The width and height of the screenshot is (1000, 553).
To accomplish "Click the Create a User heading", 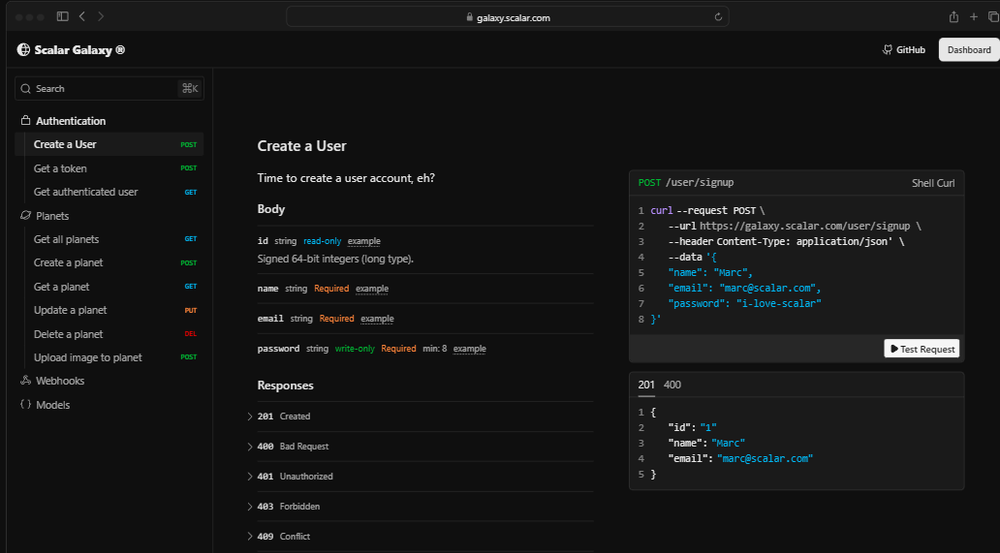I will (x=302, y=146).
